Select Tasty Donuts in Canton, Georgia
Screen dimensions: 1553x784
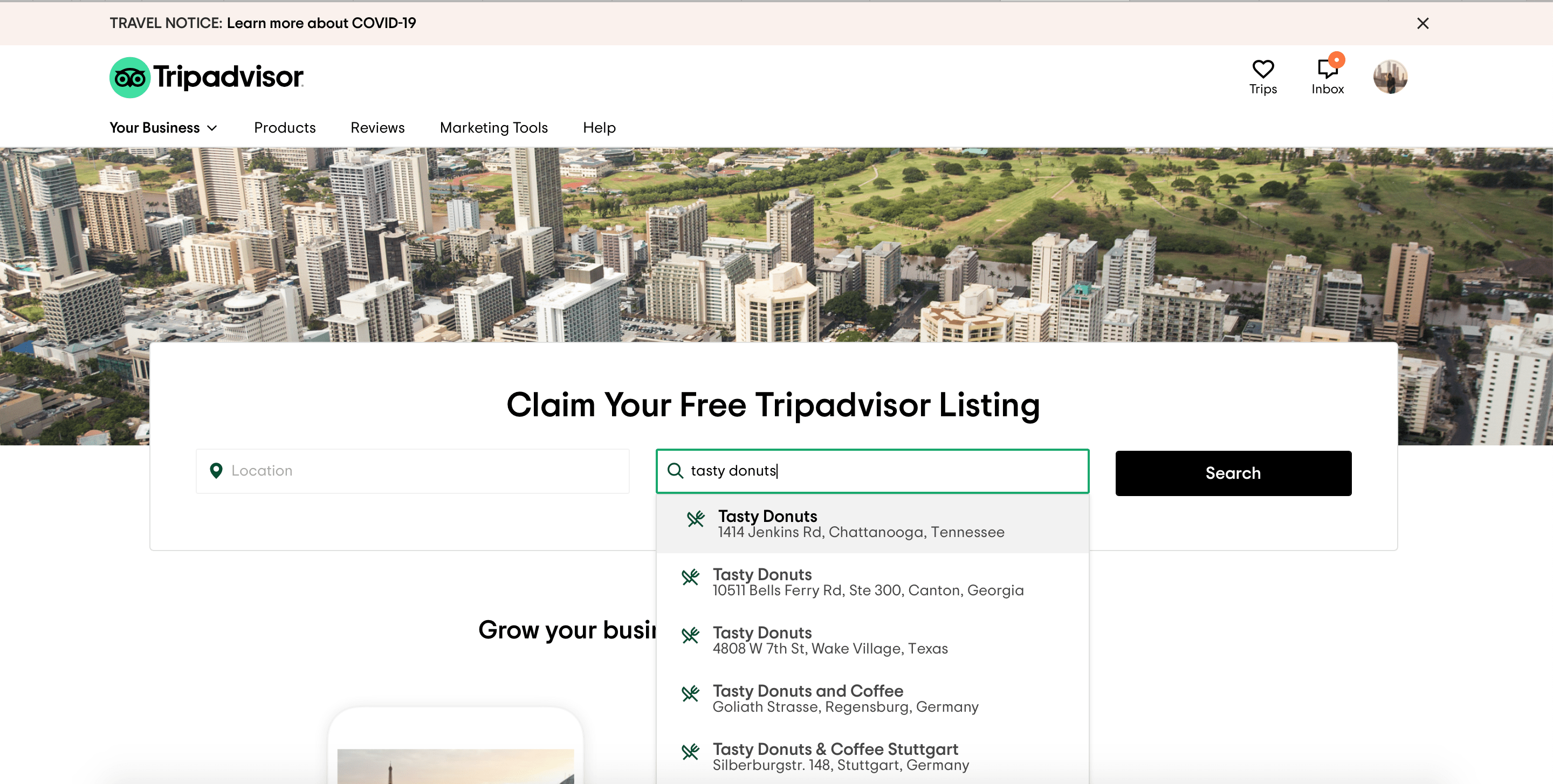click(x=872, y=582)
